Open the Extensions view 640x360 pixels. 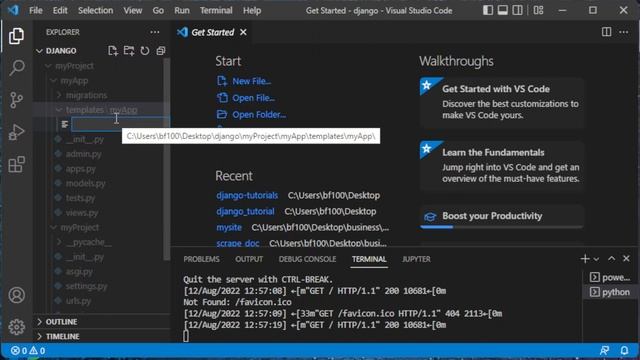point(16,164)
